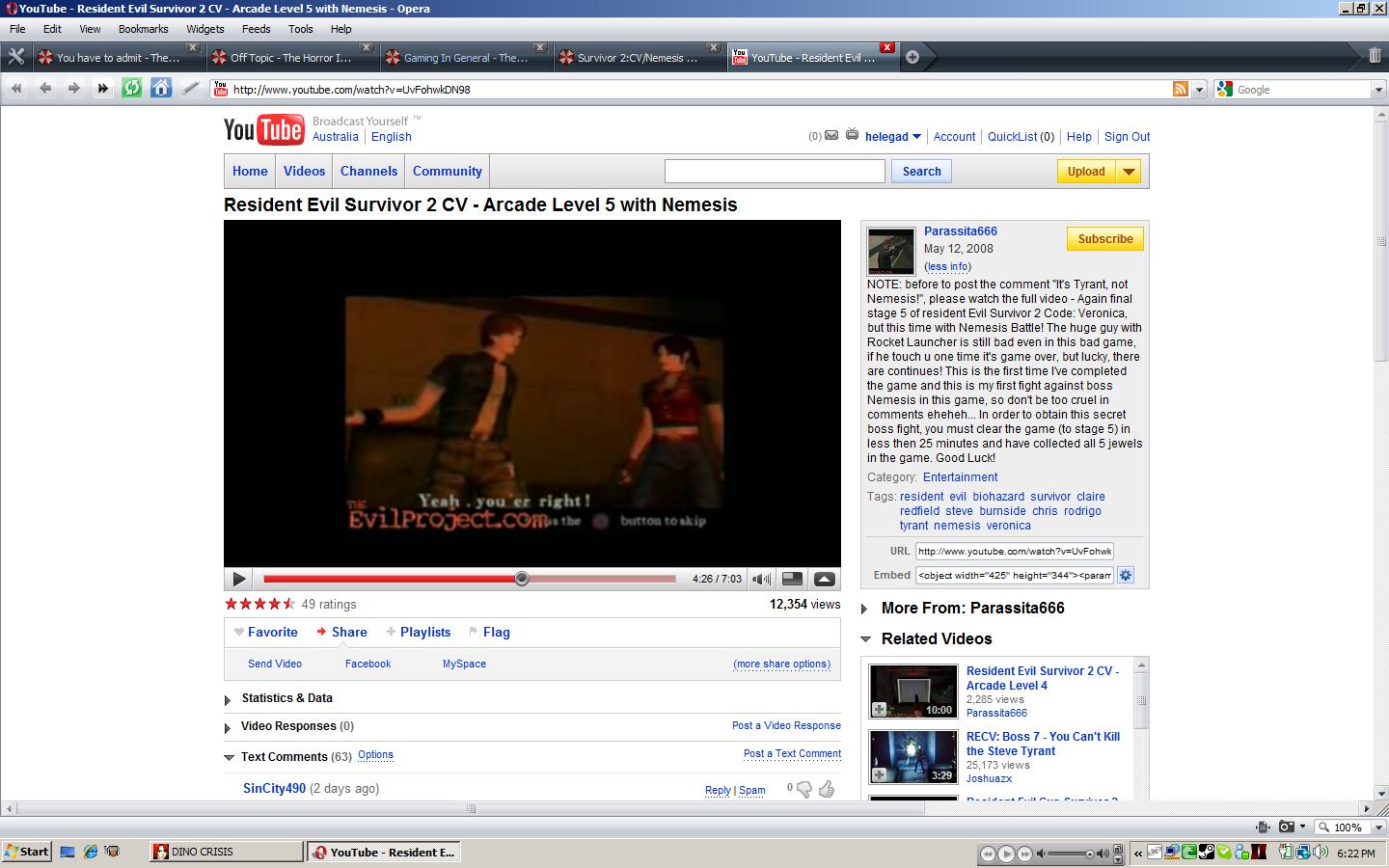
Task: Open the Opera closed tabs trash icon
Action: pos(1375,56)
